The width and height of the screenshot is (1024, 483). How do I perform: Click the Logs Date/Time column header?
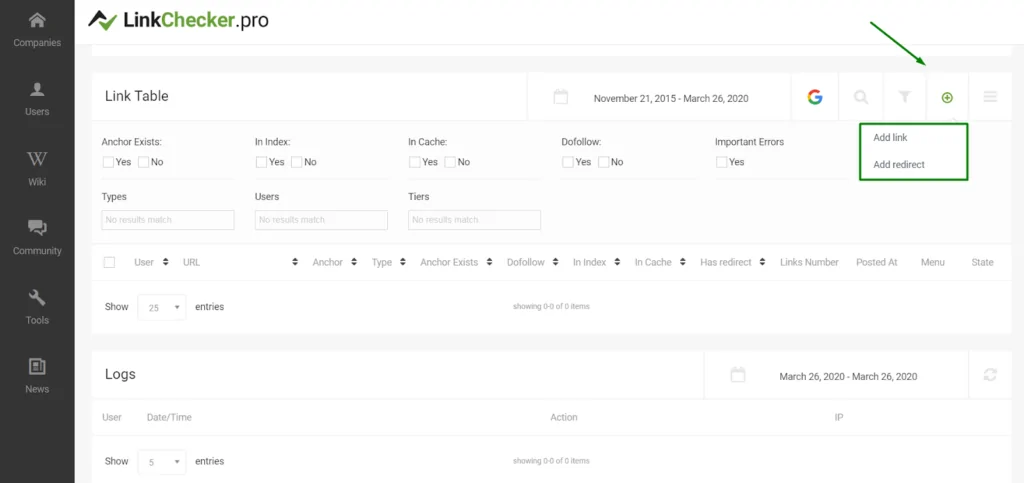click(x=169, y=417)
